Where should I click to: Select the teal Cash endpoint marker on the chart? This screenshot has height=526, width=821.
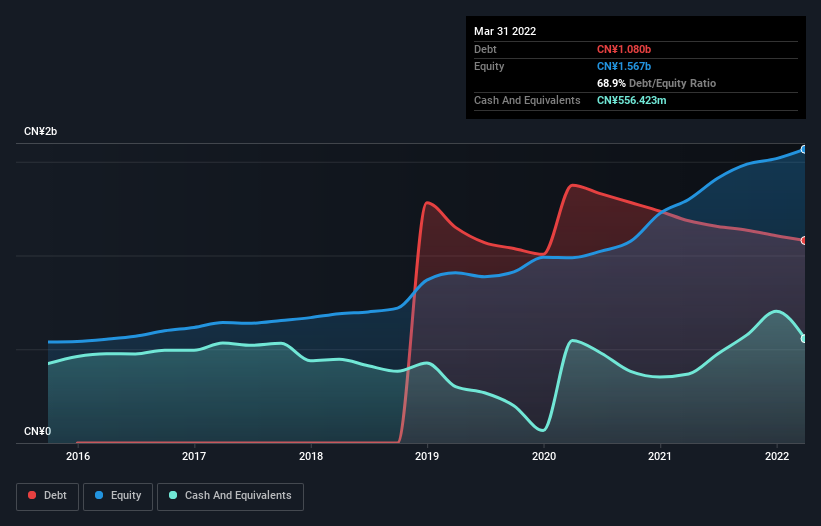click(x=804, y=339)
